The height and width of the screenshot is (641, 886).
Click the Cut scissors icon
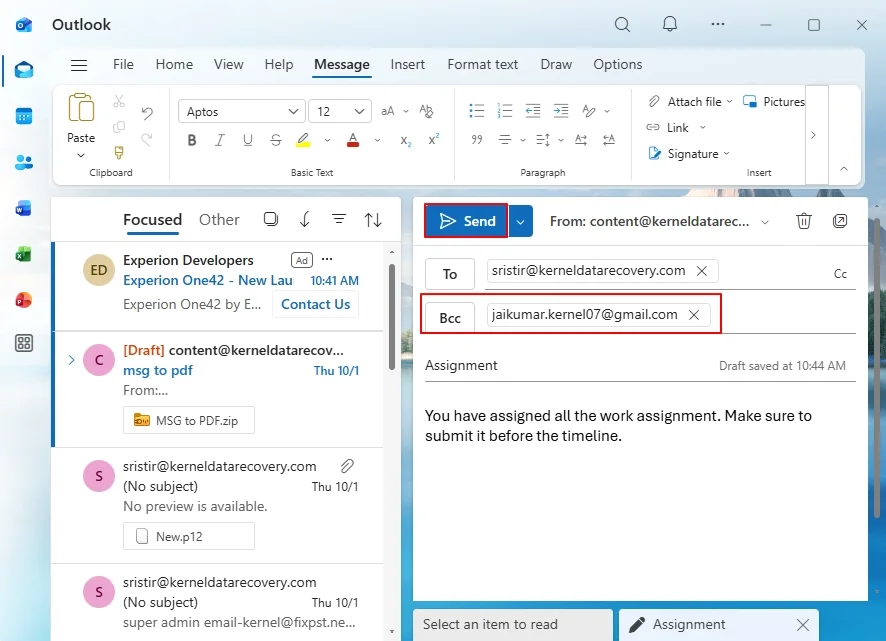tap(119, 101)
